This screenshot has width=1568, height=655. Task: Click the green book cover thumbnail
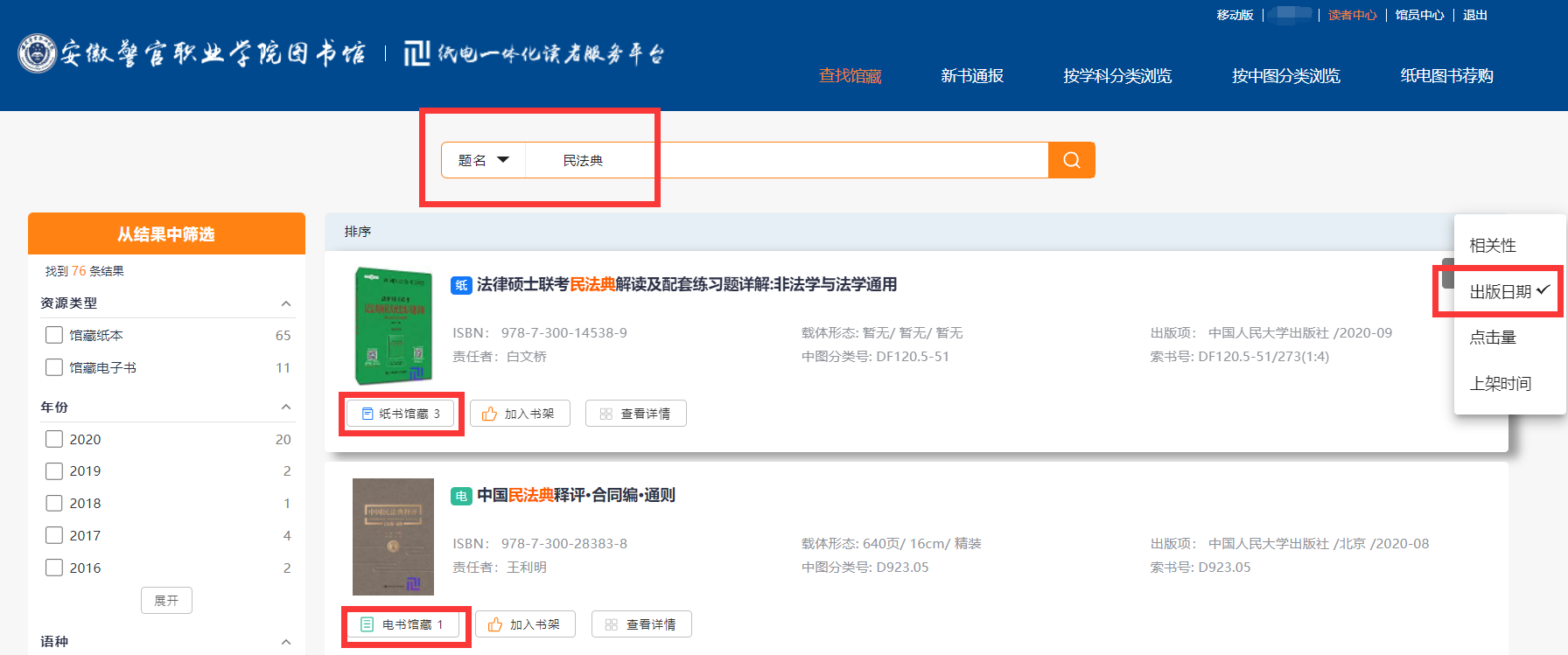pos(393,326)
